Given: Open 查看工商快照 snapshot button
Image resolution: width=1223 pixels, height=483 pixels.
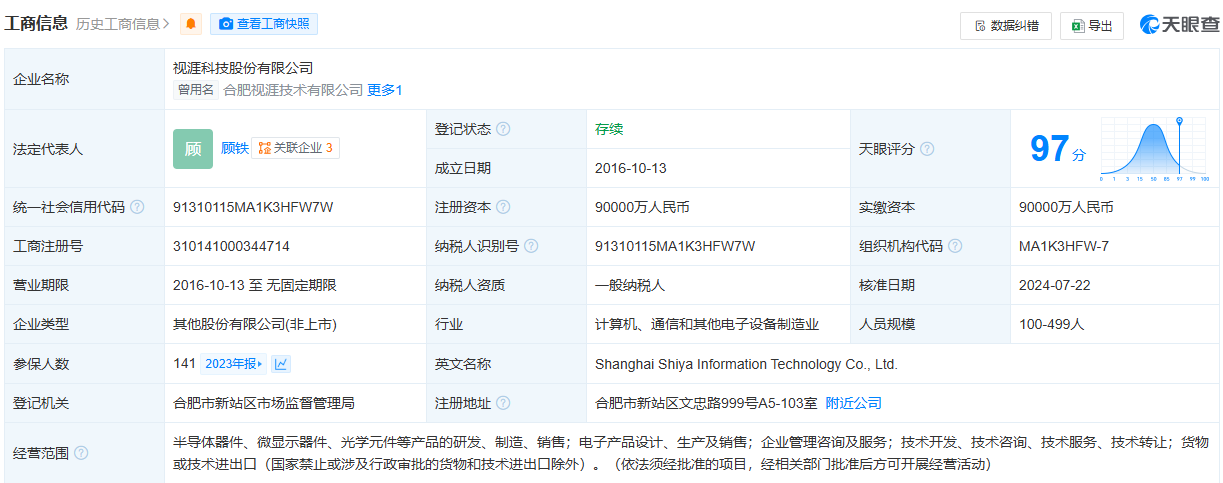Looking at the screenshot, I should (x=263, y=24).
